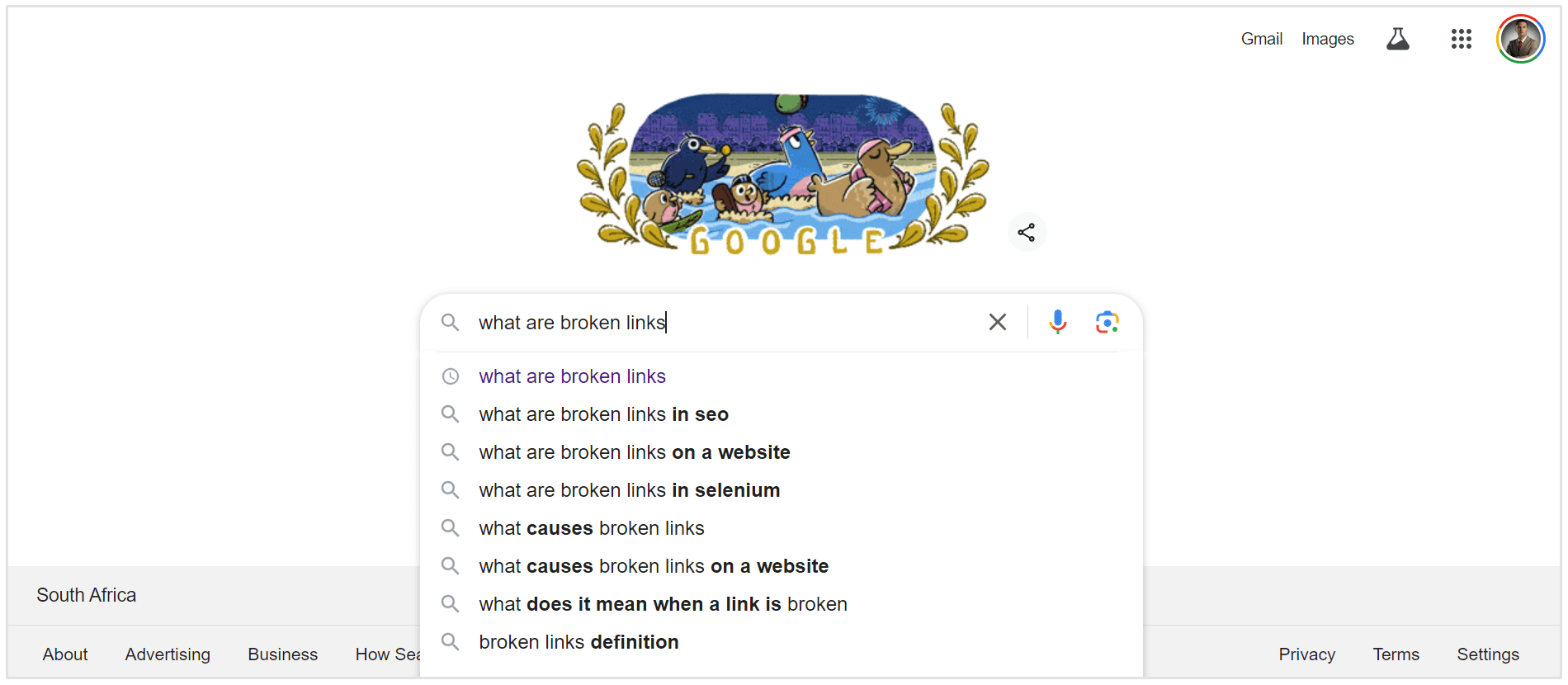Choose suggestion 'broken links definition'
1568x685 pixels.
(579, 641)
